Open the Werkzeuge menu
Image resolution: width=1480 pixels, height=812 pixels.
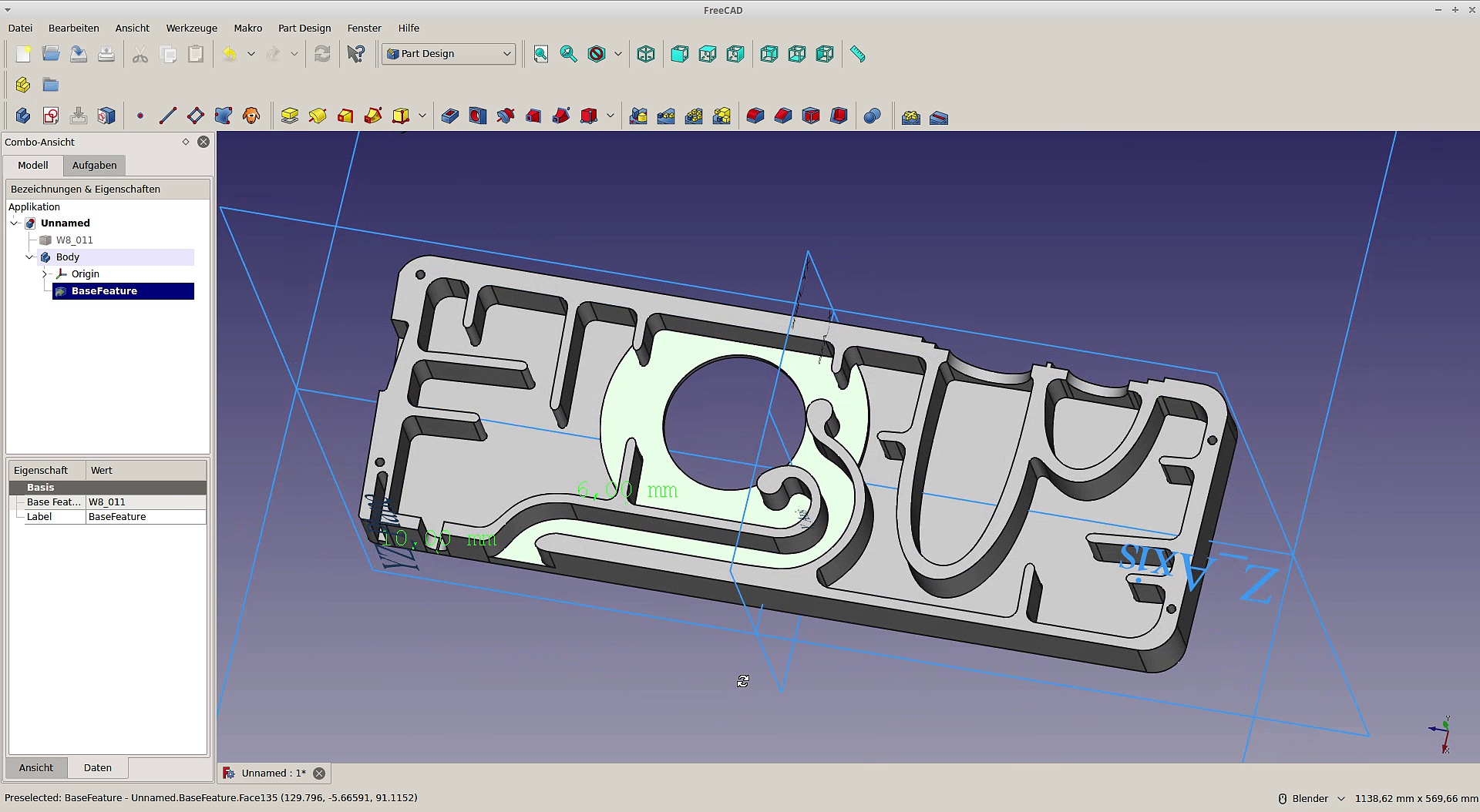click(191, 28)
